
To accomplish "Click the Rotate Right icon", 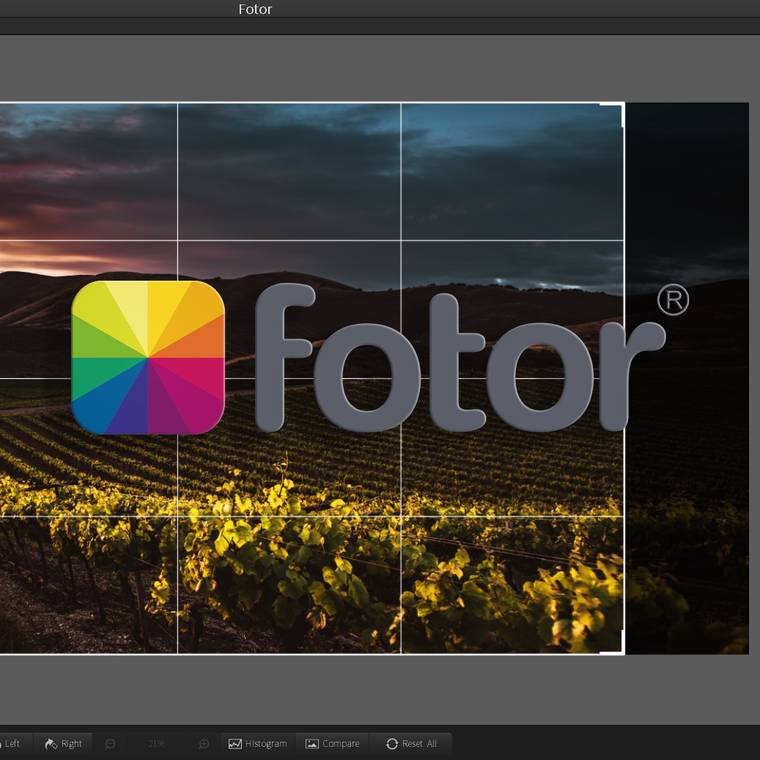I will pos(50,743).
